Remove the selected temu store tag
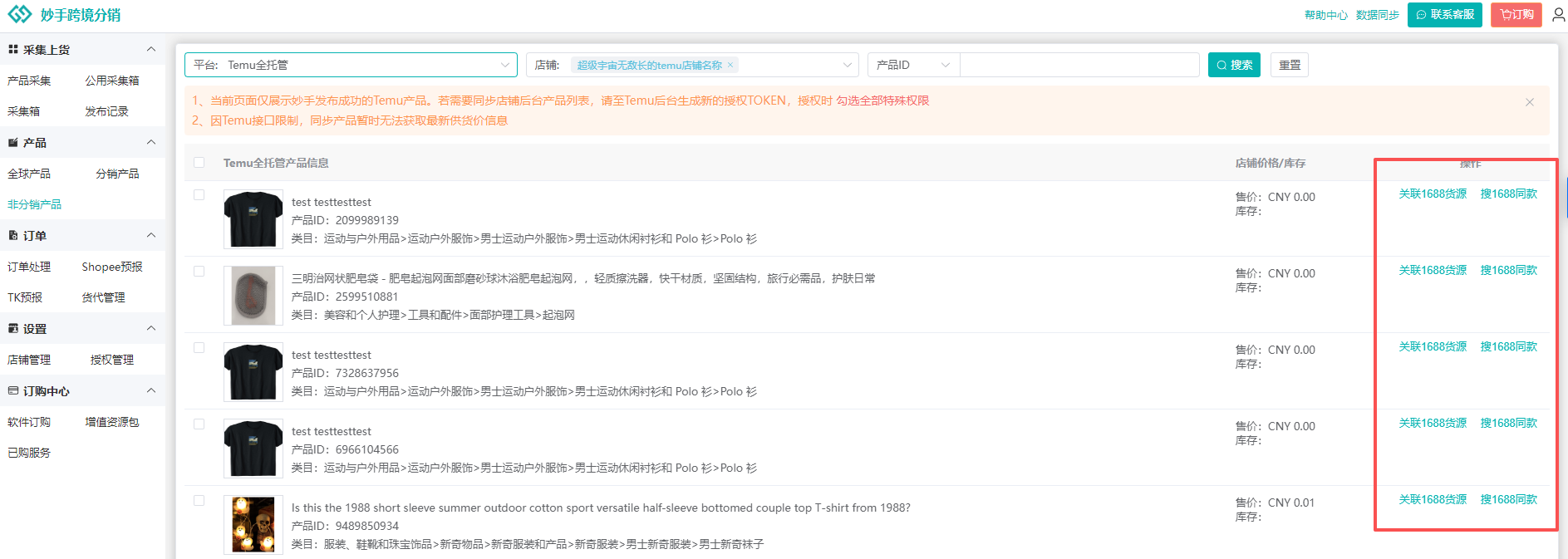This screenshot has width=1568, height=559. pyautogui.click(x=730, y=65)
